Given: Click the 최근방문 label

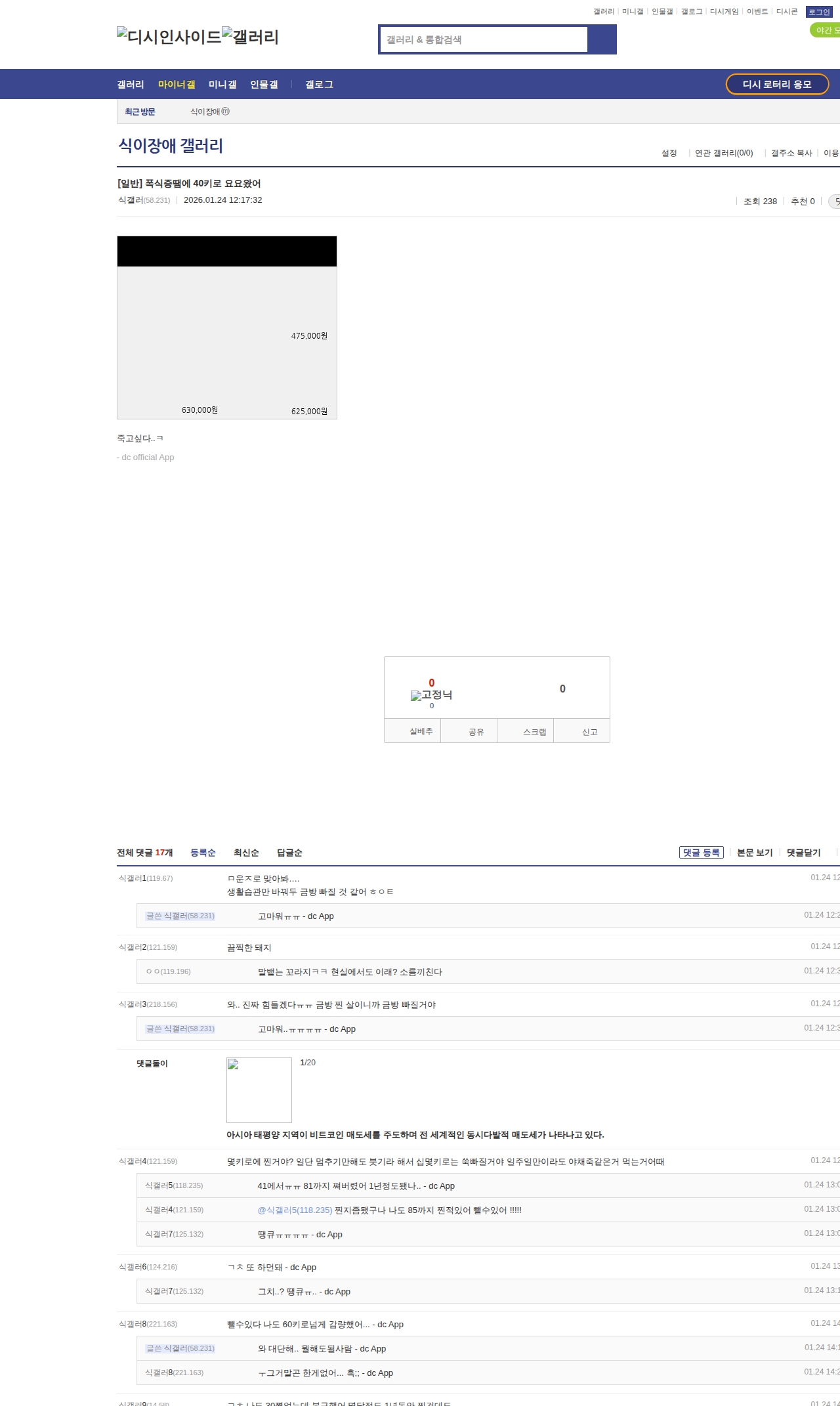Looking at the screenshot, I should (140, 112).
